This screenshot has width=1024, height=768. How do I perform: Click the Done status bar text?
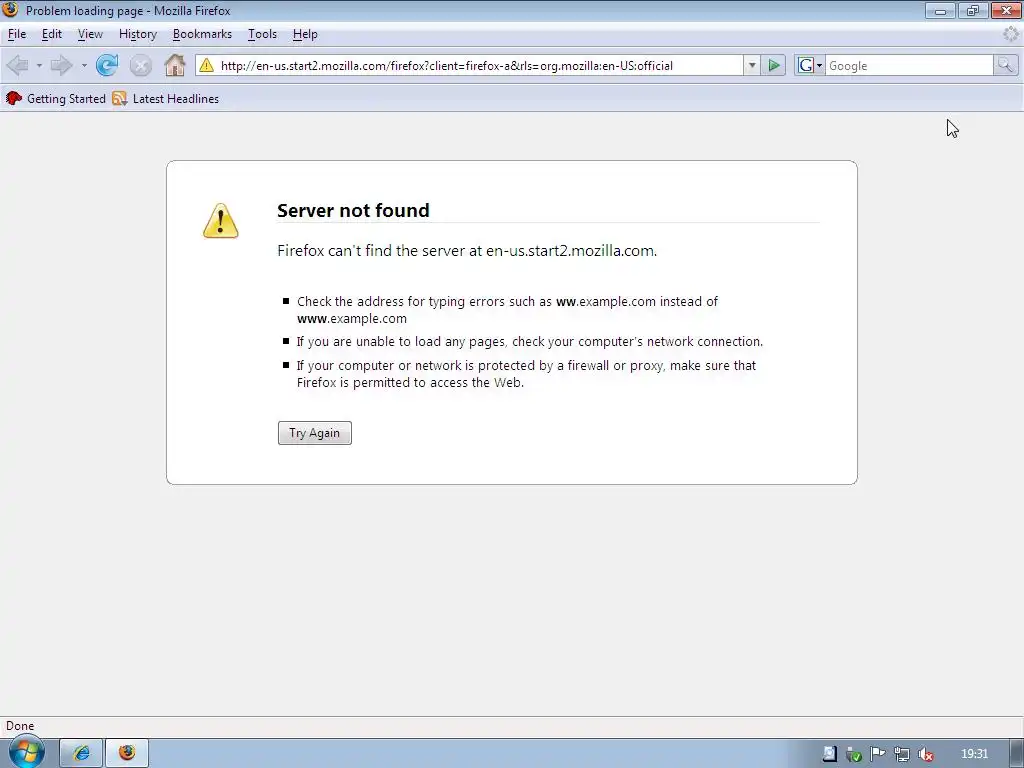pyautogui.click(x=20, y=726)
